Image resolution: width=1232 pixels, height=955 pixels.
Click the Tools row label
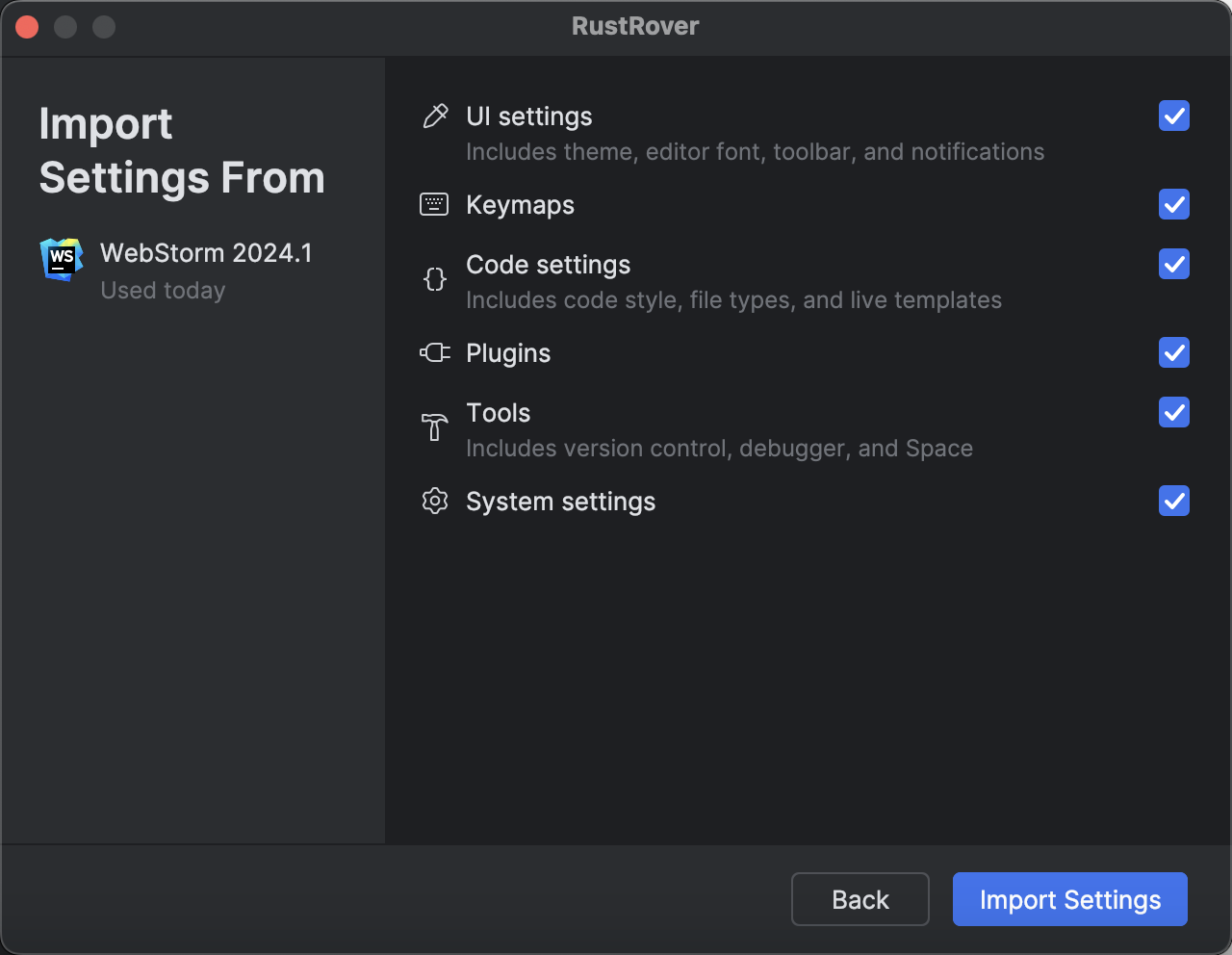tap(498, 412)
